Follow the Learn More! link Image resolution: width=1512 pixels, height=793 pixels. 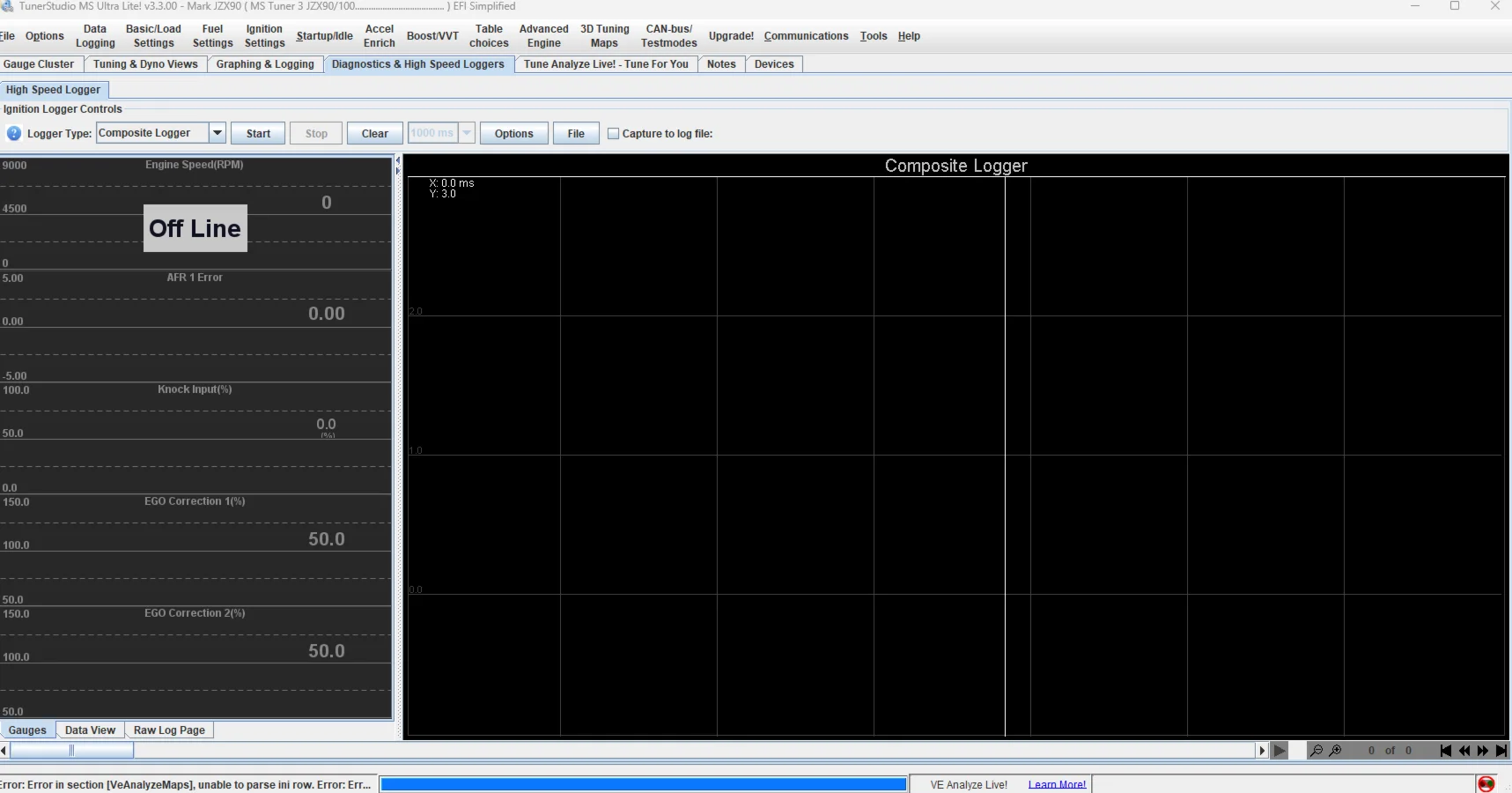coord(1057,784)
